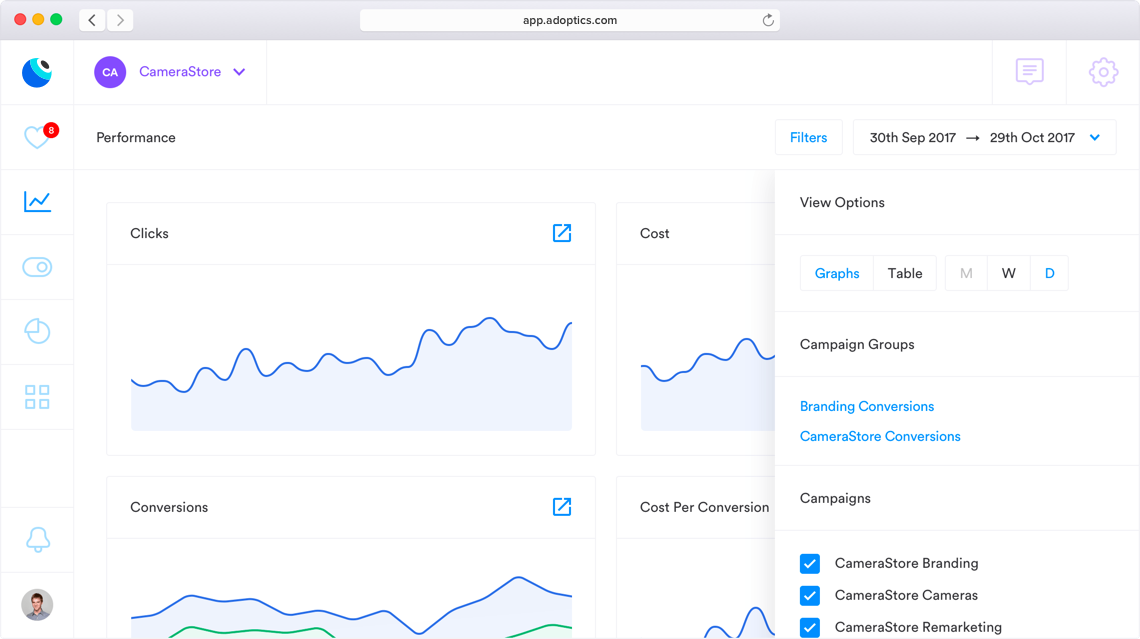Open the date range dropdown arrow

1095,138
